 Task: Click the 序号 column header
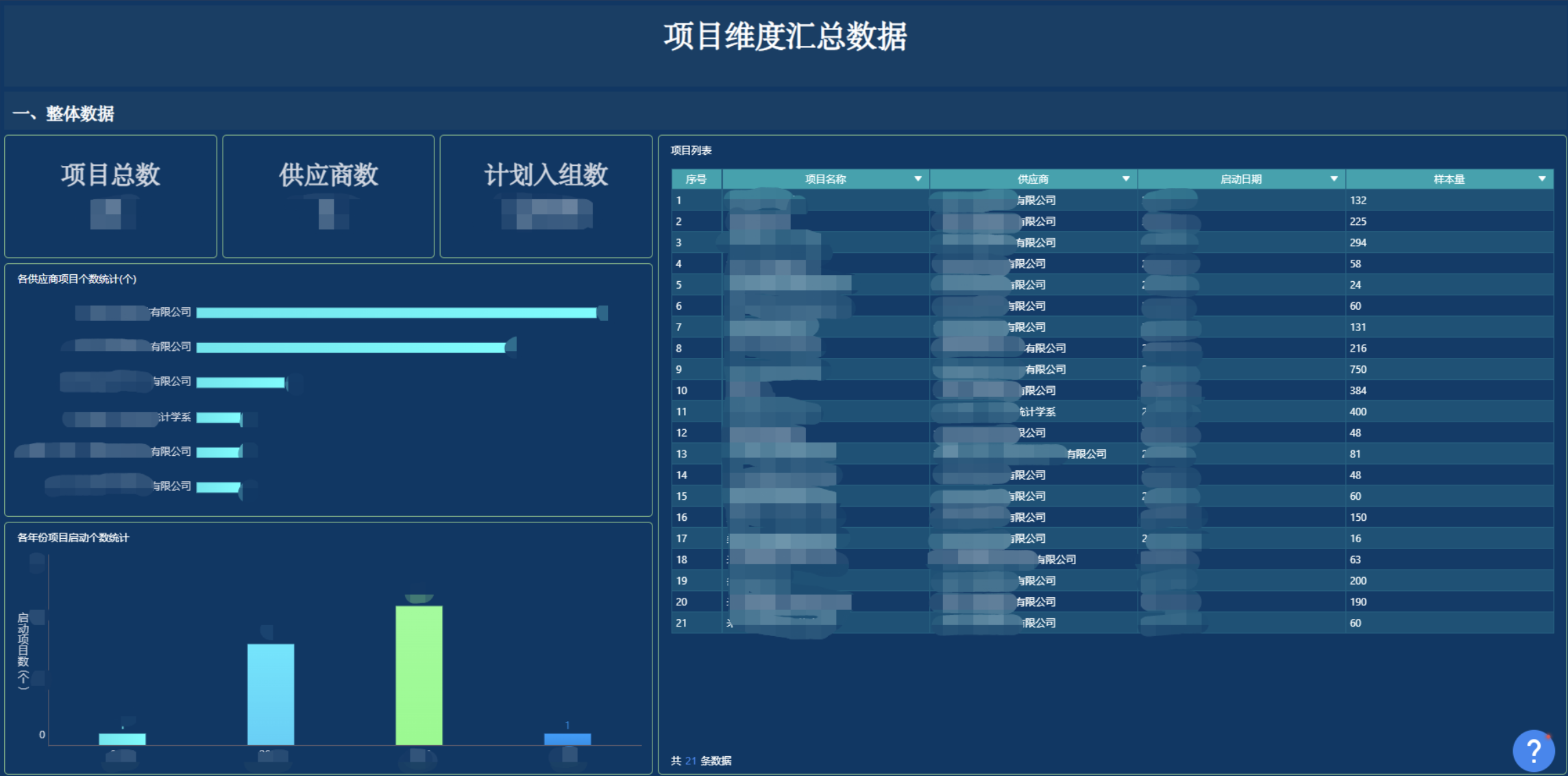point(696,179)
